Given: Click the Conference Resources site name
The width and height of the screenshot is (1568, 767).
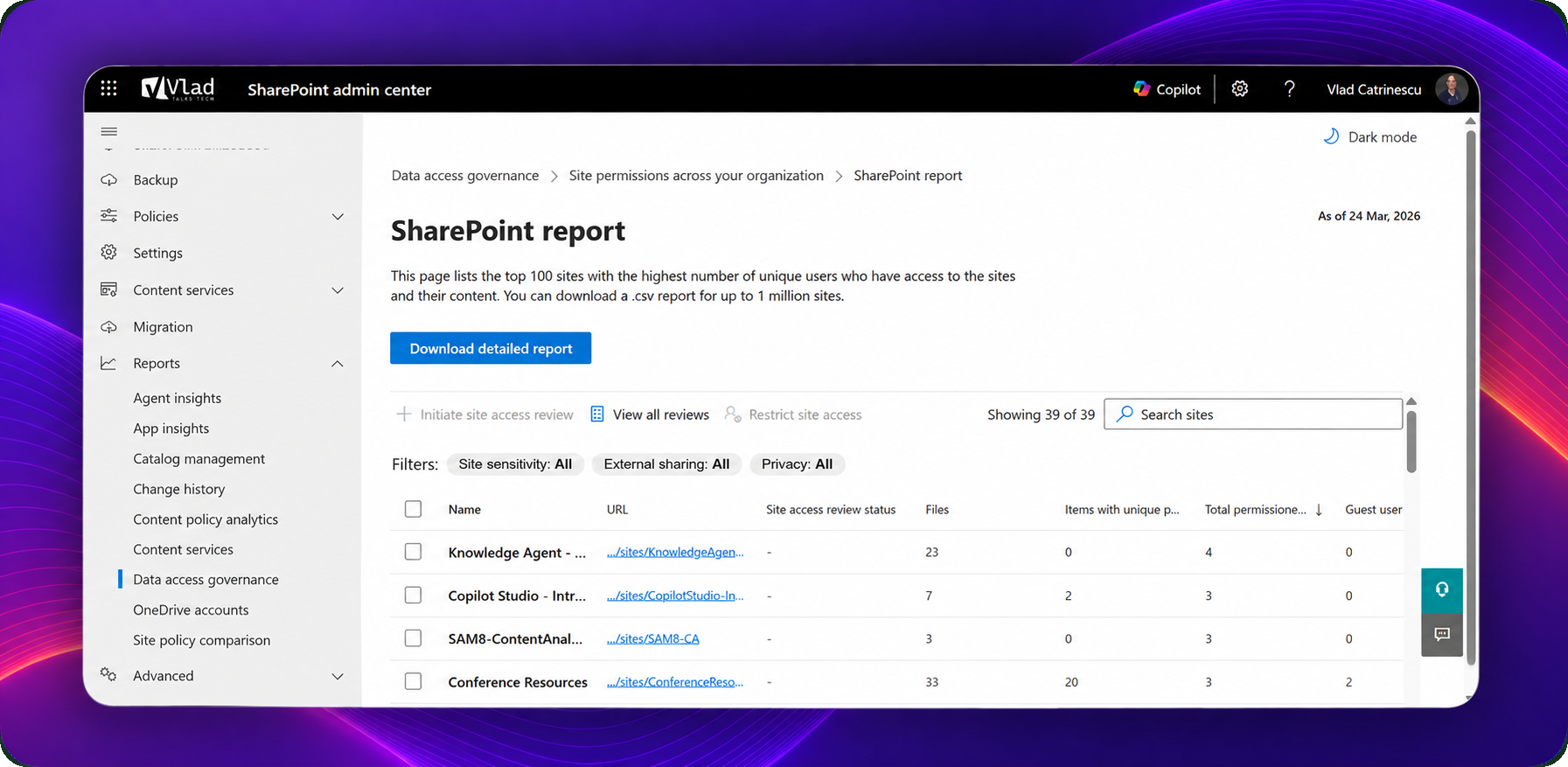Looking at the screenshot, I should tap(518, 682).
